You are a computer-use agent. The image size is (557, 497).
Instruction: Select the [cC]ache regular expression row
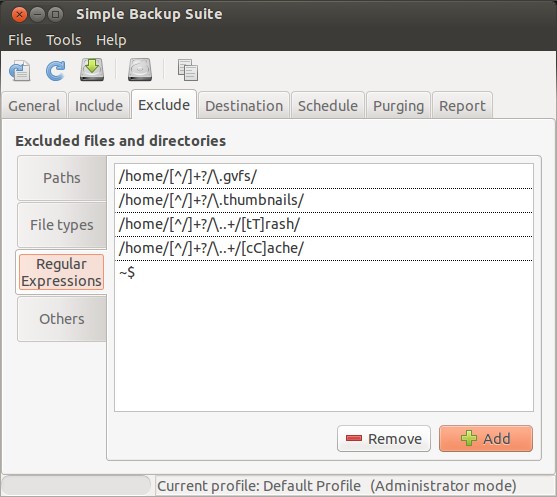324,248
